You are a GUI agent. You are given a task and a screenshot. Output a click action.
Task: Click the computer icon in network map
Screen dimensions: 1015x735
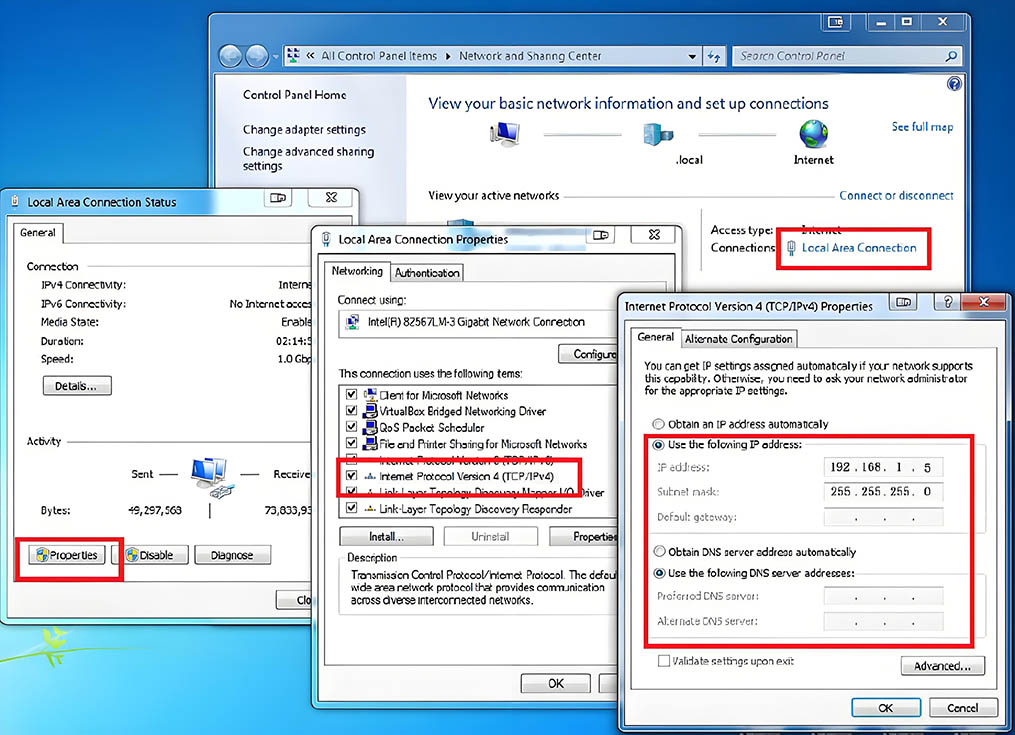(x=505, y=134)
